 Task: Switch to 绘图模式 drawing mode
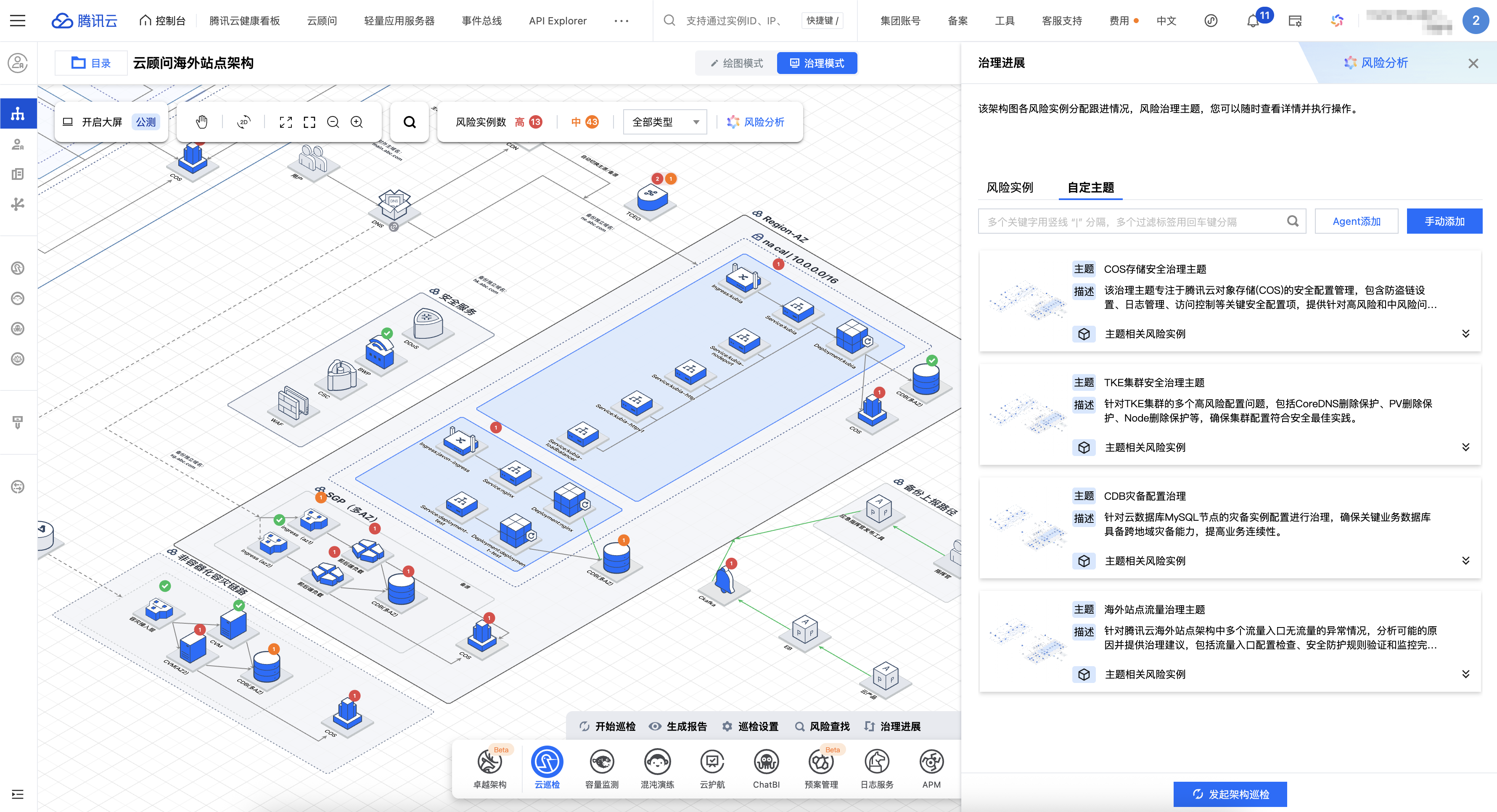pos(736,63)
